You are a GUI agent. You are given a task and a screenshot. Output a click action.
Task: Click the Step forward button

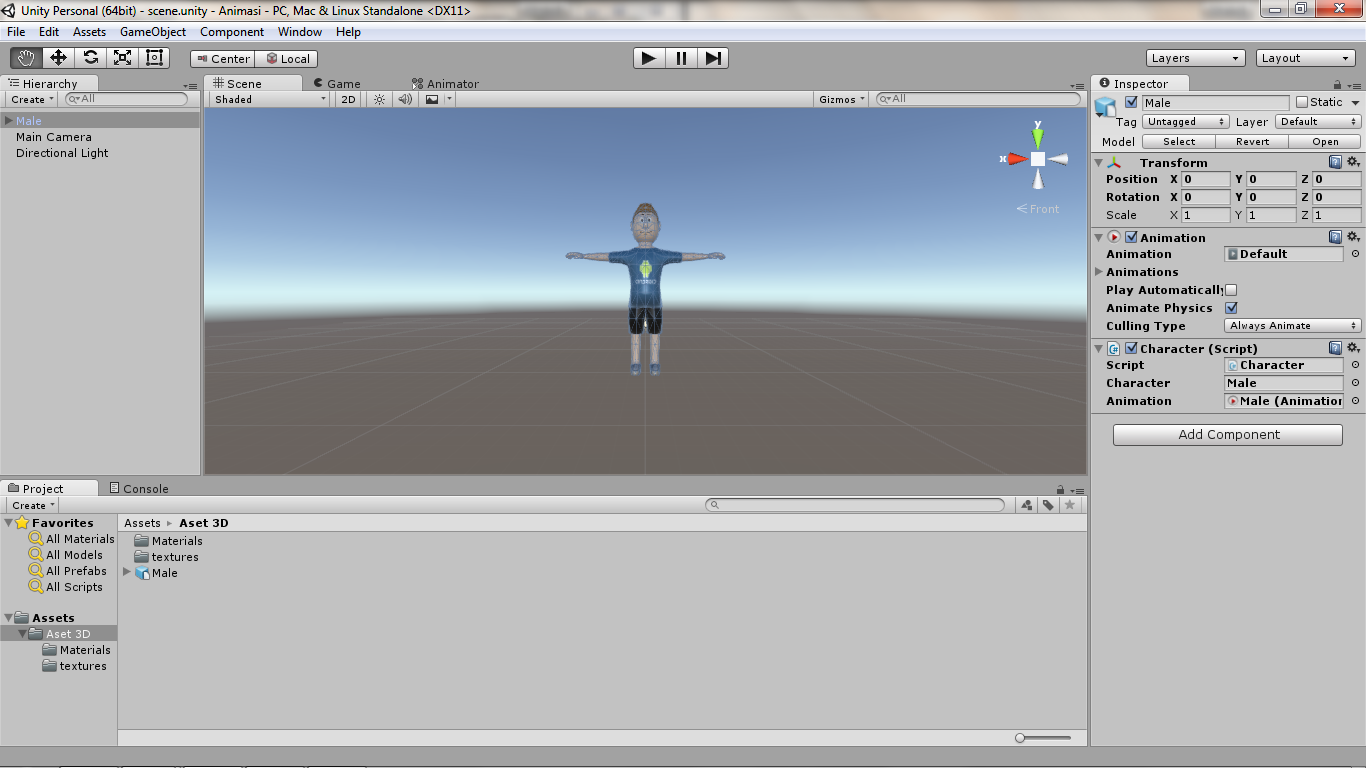712,58
